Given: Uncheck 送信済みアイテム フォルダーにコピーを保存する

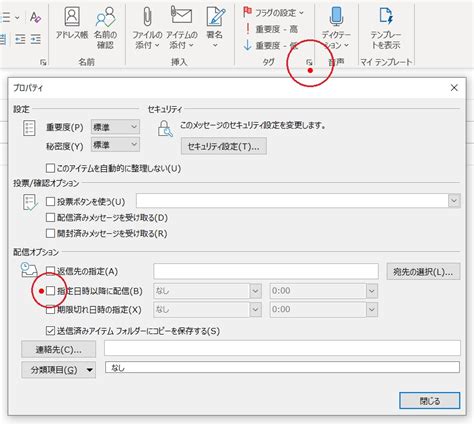Looking at the screenshot, I should [x=50, y=331].
